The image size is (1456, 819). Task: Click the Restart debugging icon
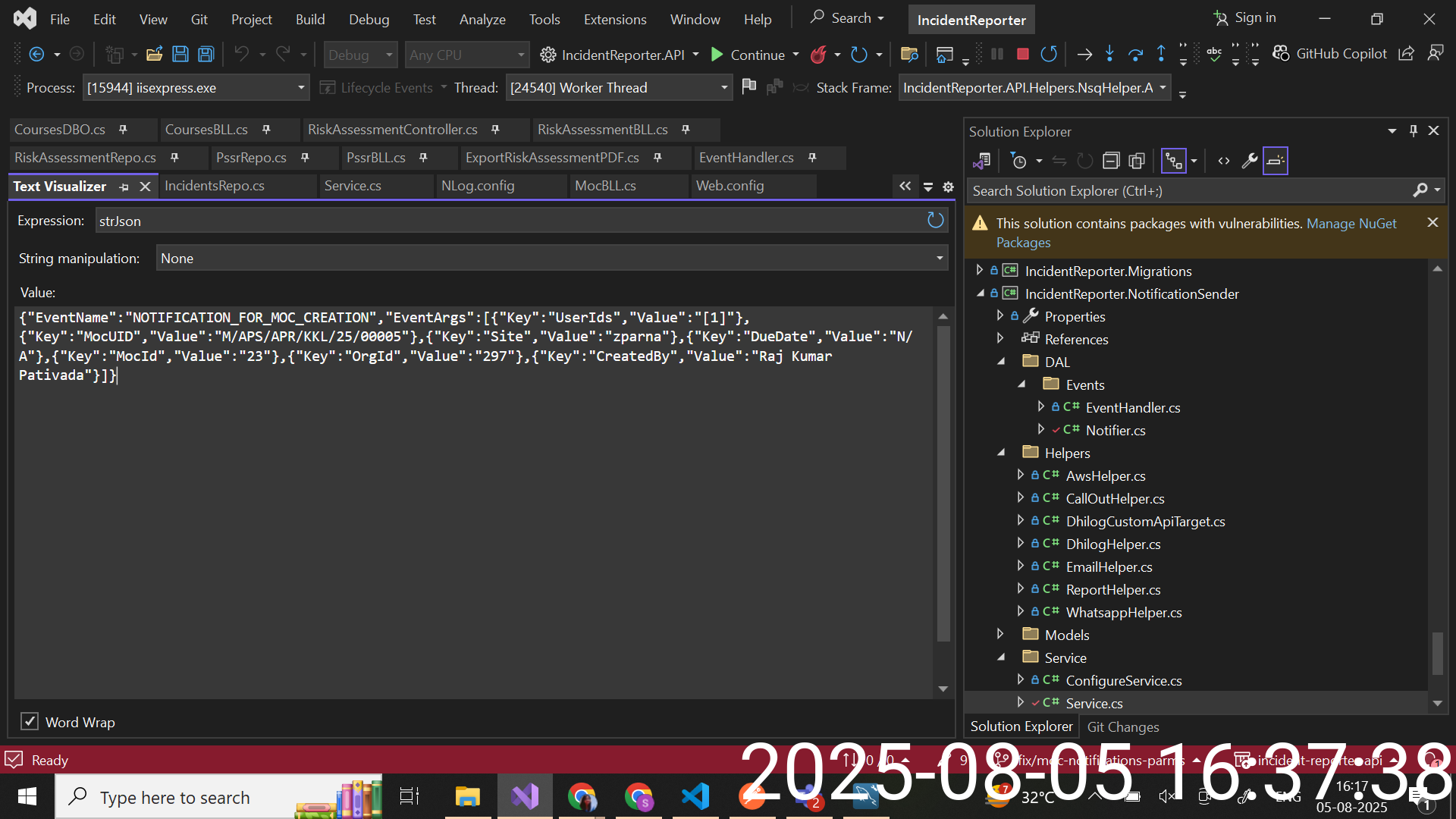1049,54
